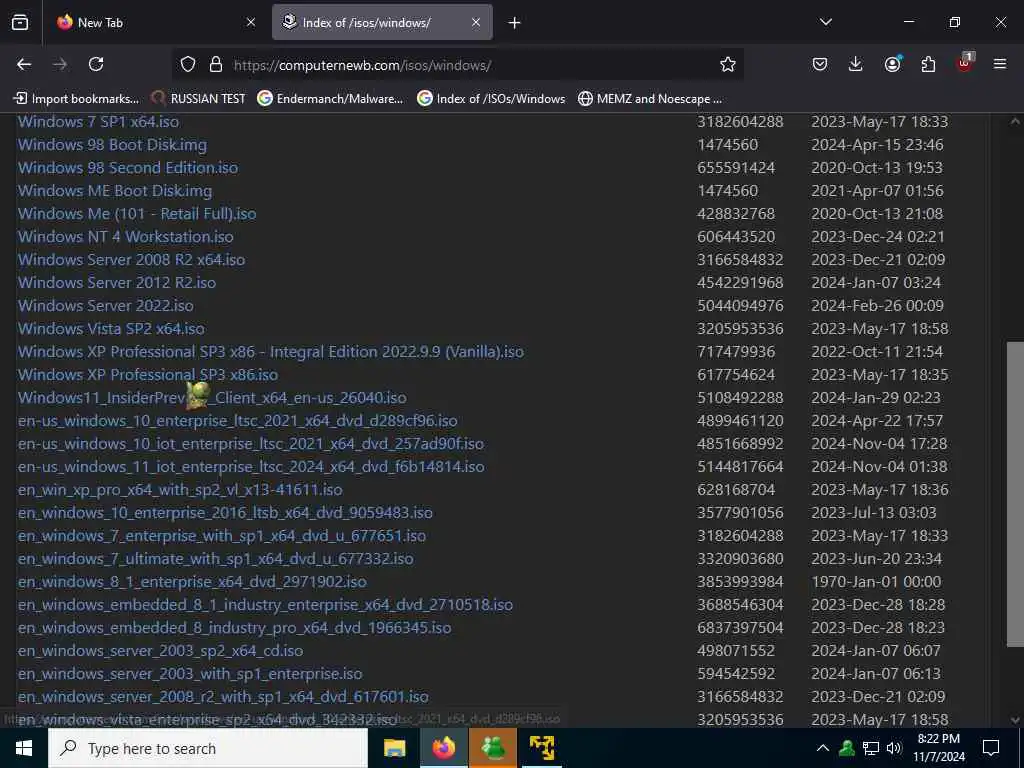Click the taskbar search box
This screenshot has height=768, width=1024.
(x=208, y=748)
